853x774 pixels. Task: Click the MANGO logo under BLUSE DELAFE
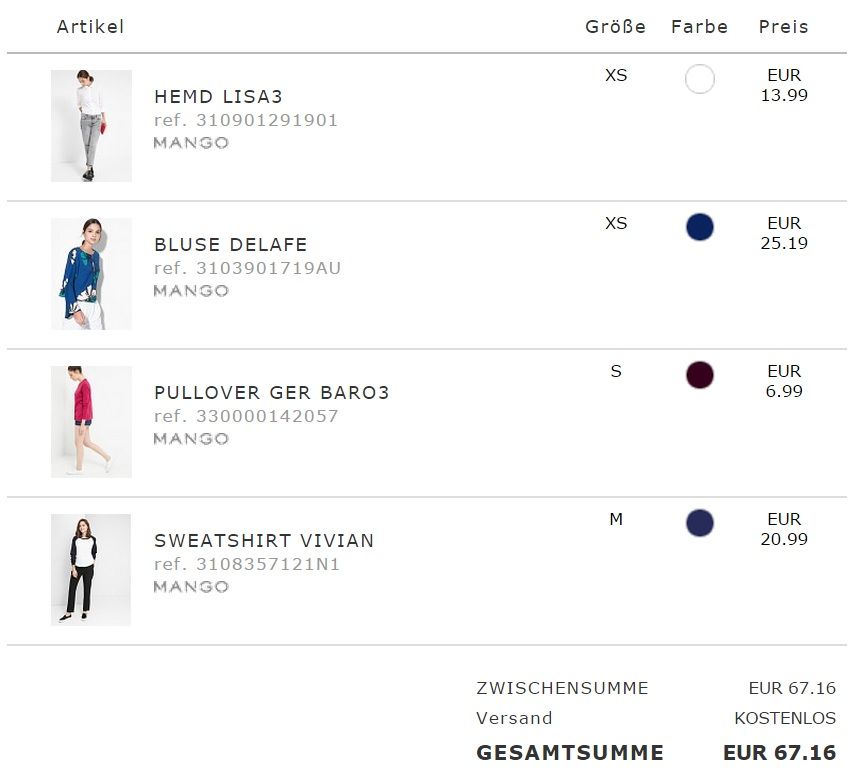(191, 291)
